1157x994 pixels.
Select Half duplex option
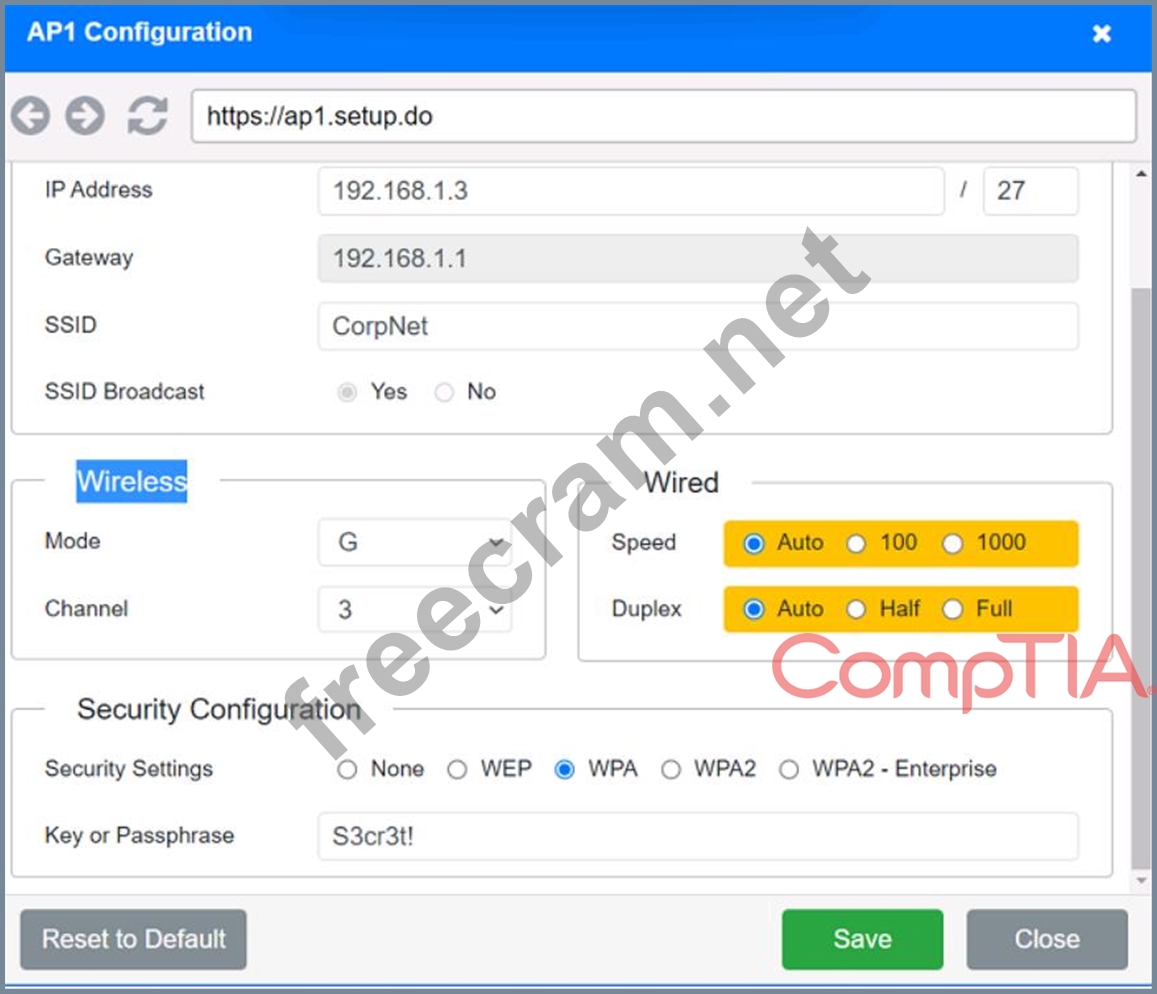tap(856, 609)
